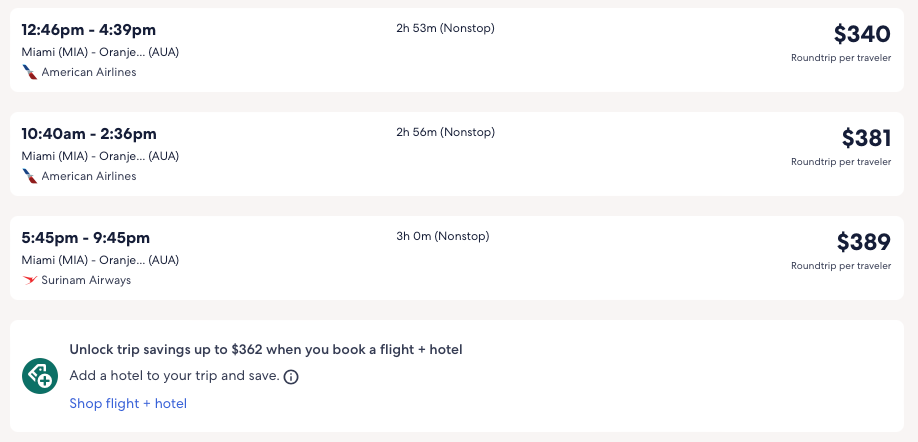This screenshot has width=918, height=442.
Task: Select the 12:46pm - 4:39pm flight
Action: point(89,30)
